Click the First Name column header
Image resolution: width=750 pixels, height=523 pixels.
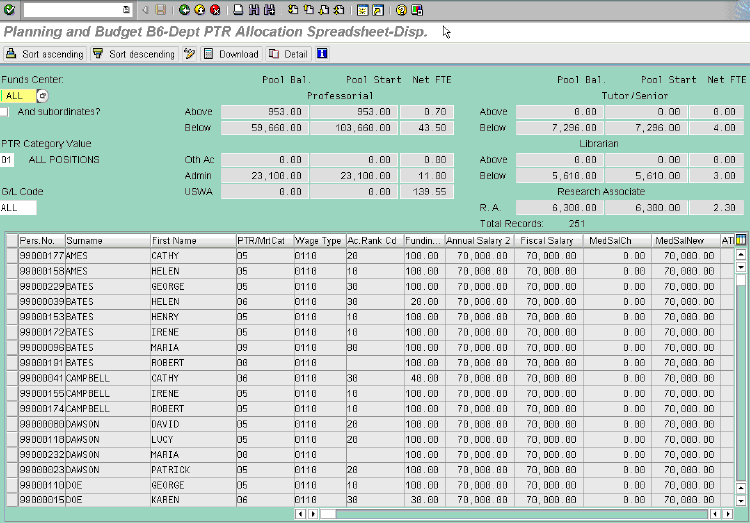tap(193, 240)
